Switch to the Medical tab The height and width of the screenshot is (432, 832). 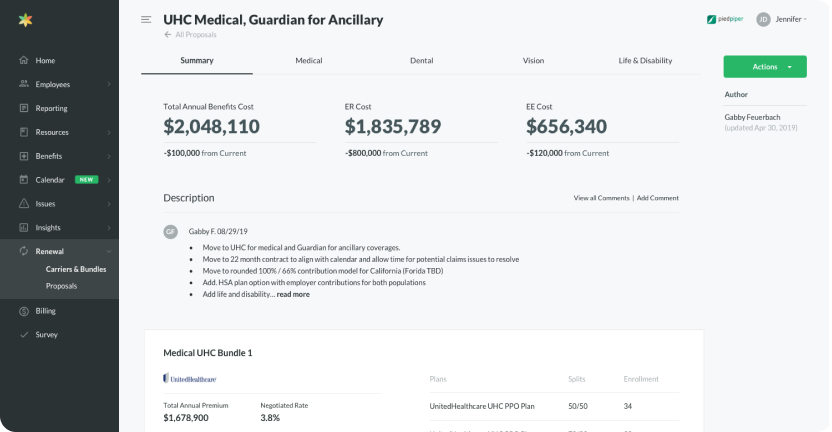click(x=309, y=61)
